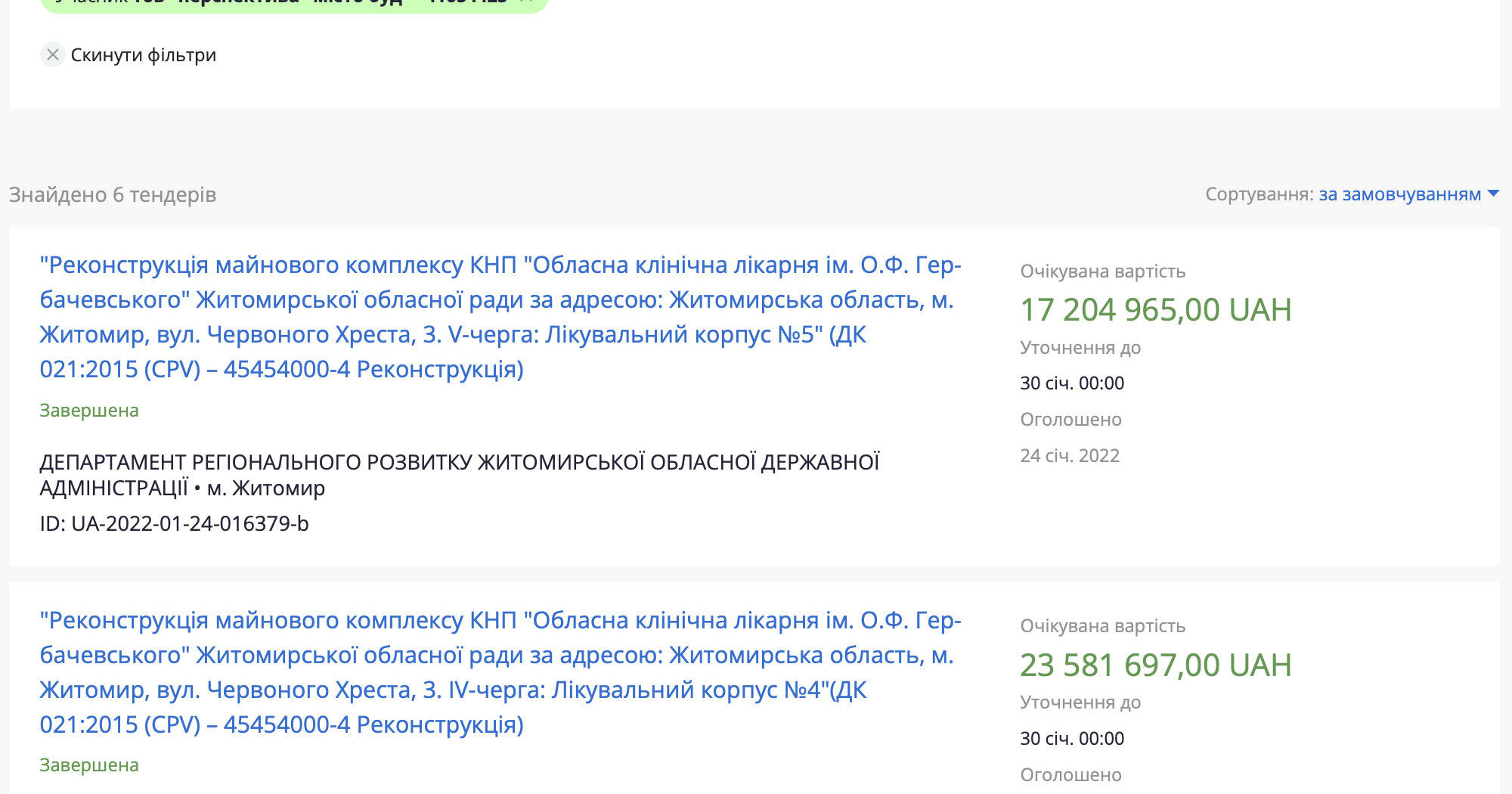
Task: Reset filters via the Скинути фільтри text
Action: point(144,55)
